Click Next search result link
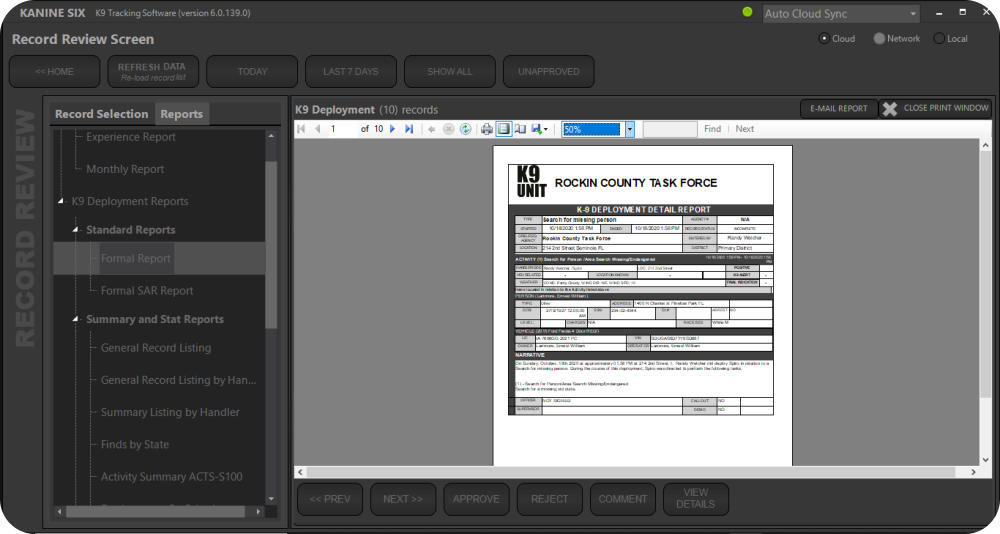Image resolution: width=1000 pixels, height=534 pixels. 744,129
